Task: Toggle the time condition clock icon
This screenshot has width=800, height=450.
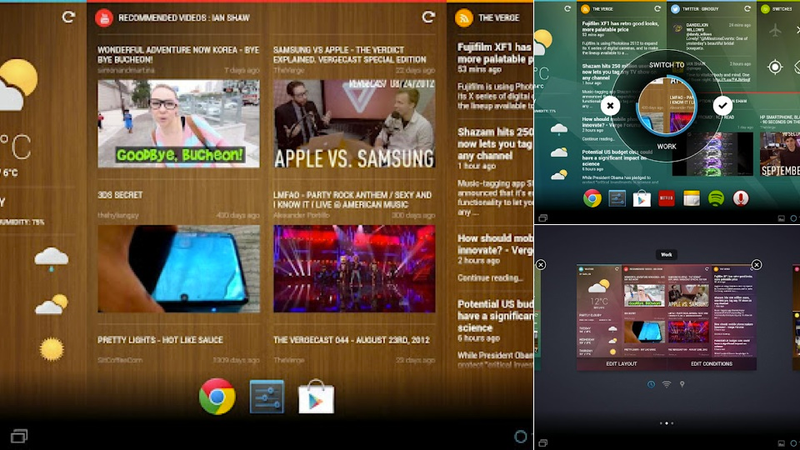Action: [651, 384]
